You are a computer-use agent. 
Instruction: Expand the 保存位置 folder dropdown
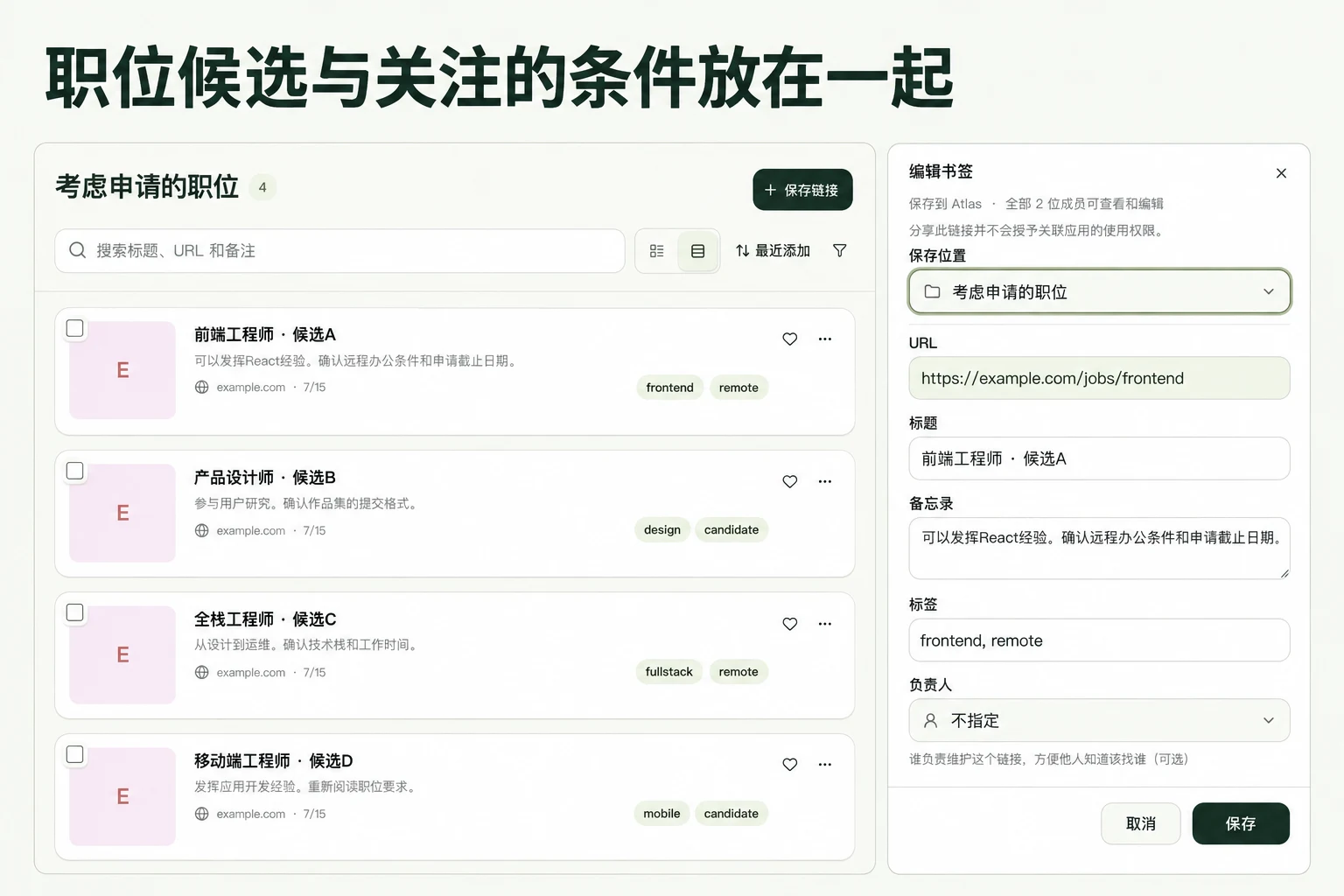pyautogui.click(x=1099, y=291)
